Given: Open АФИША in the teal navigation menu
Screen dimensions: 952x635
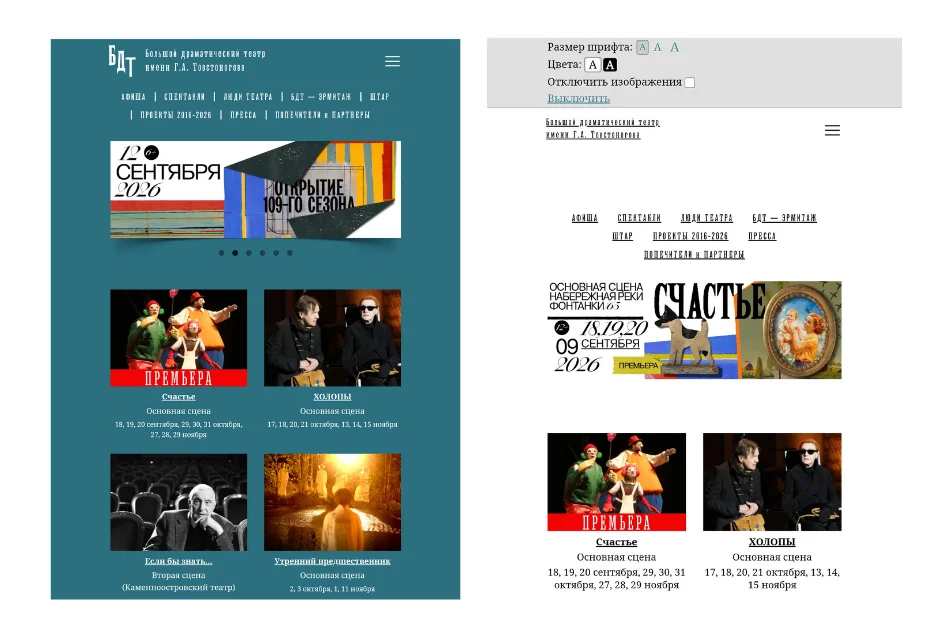Looking at the screenshot, I should coord(133,97).
